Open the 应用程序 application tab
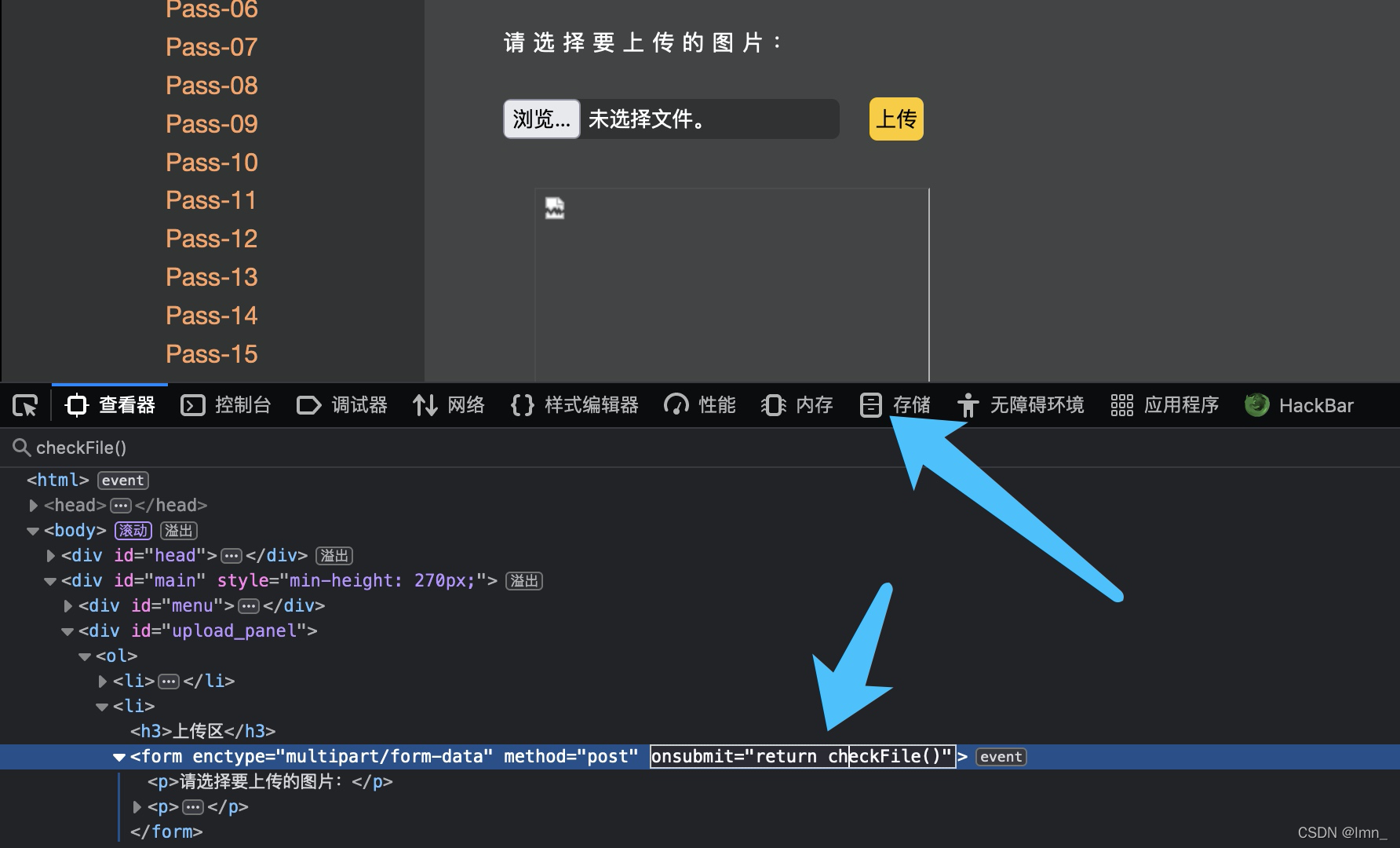Screen dimensions: 1400x848 (x=1165, y=405)
